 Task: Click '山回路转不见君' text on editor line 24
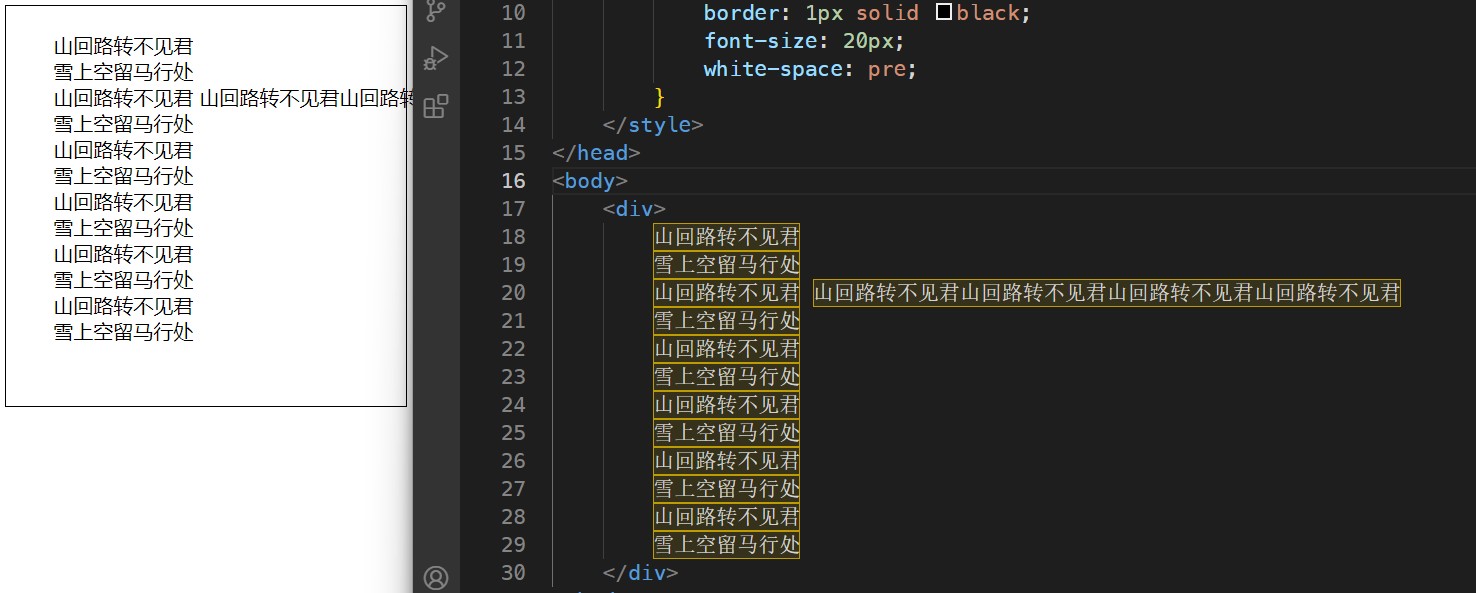(x=727, y=405)
